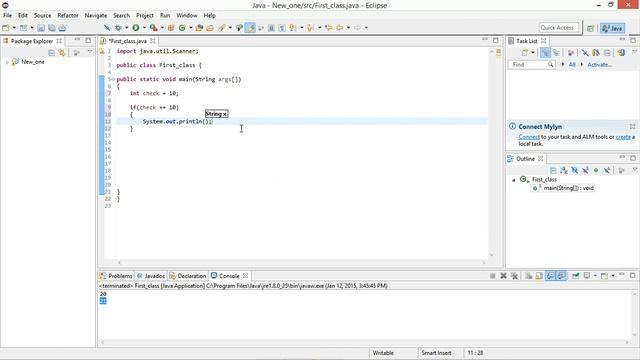Open the Outline View Menu triangle
Image resolution: width=640 pixels, height=360 pixels.
(x=634, y=169)
